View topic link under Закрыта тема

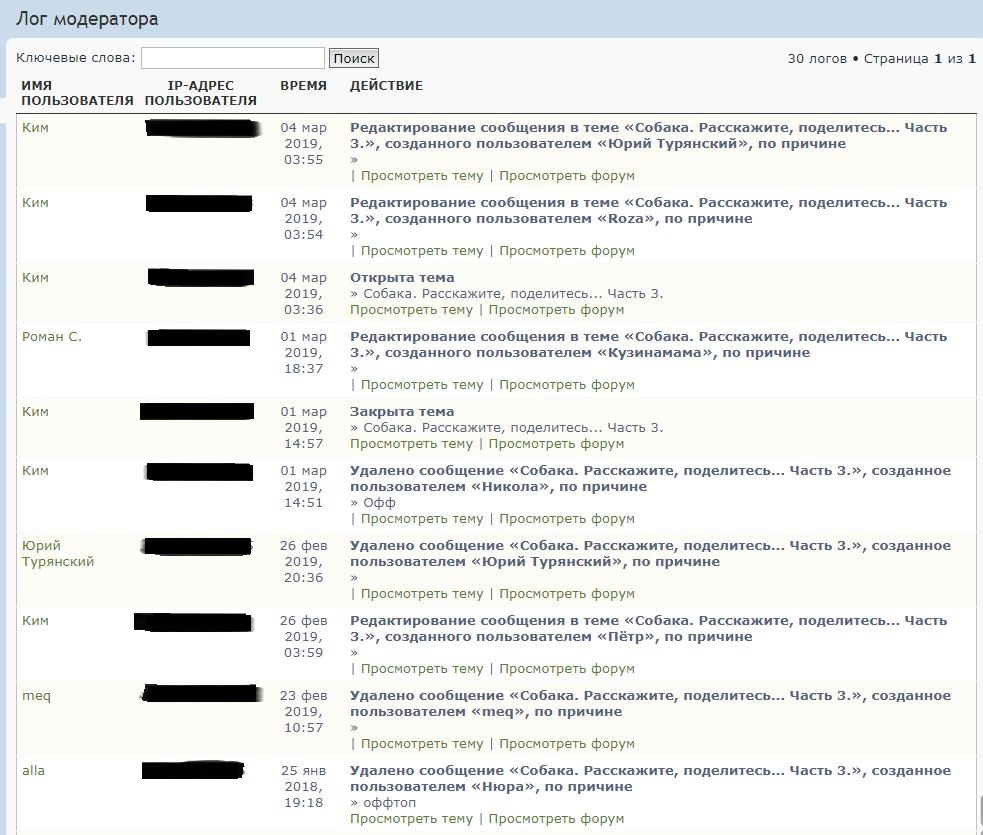click(x=411, y=444)
